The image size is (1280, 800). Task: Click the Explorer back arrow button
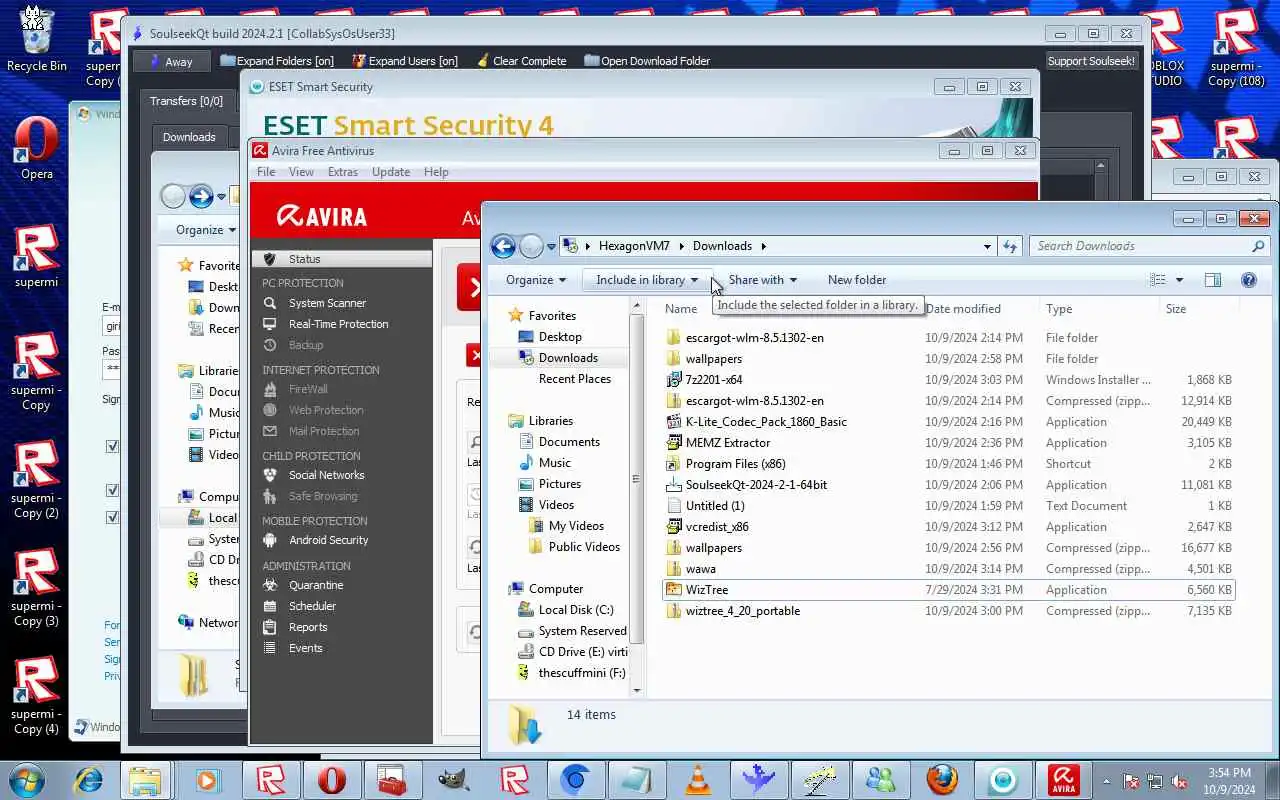coord(503,246)
